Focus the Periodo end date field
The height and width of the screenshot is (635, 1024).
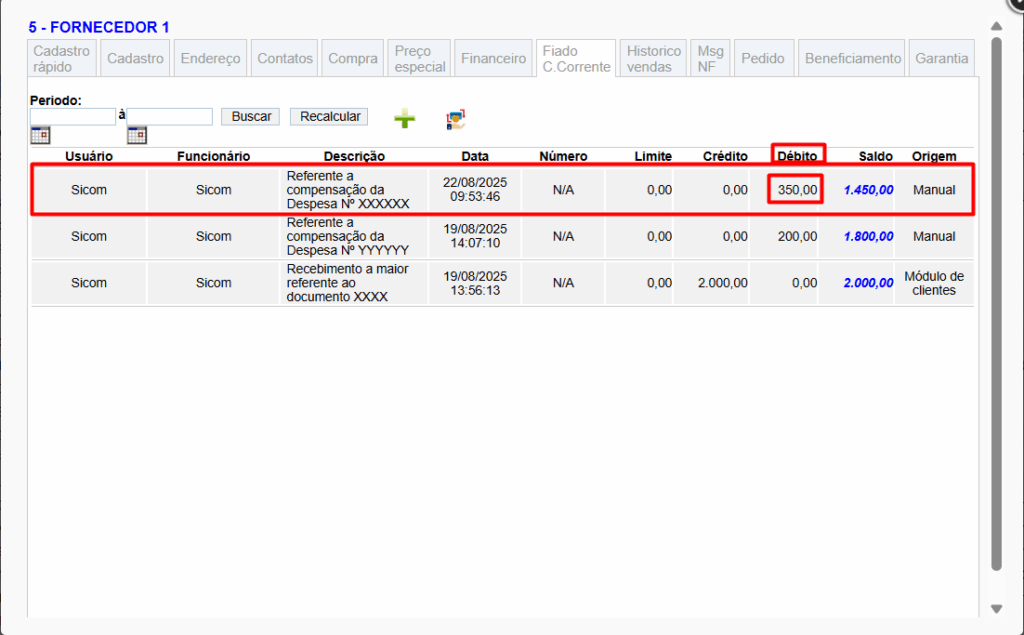point(170,117)
